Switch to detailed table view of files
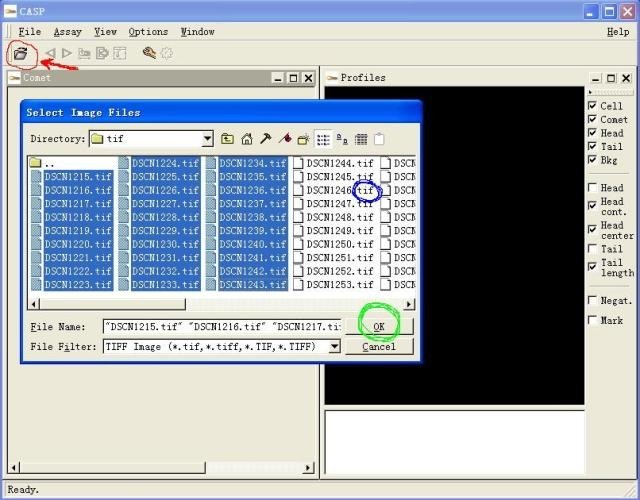 pos(361,139)
